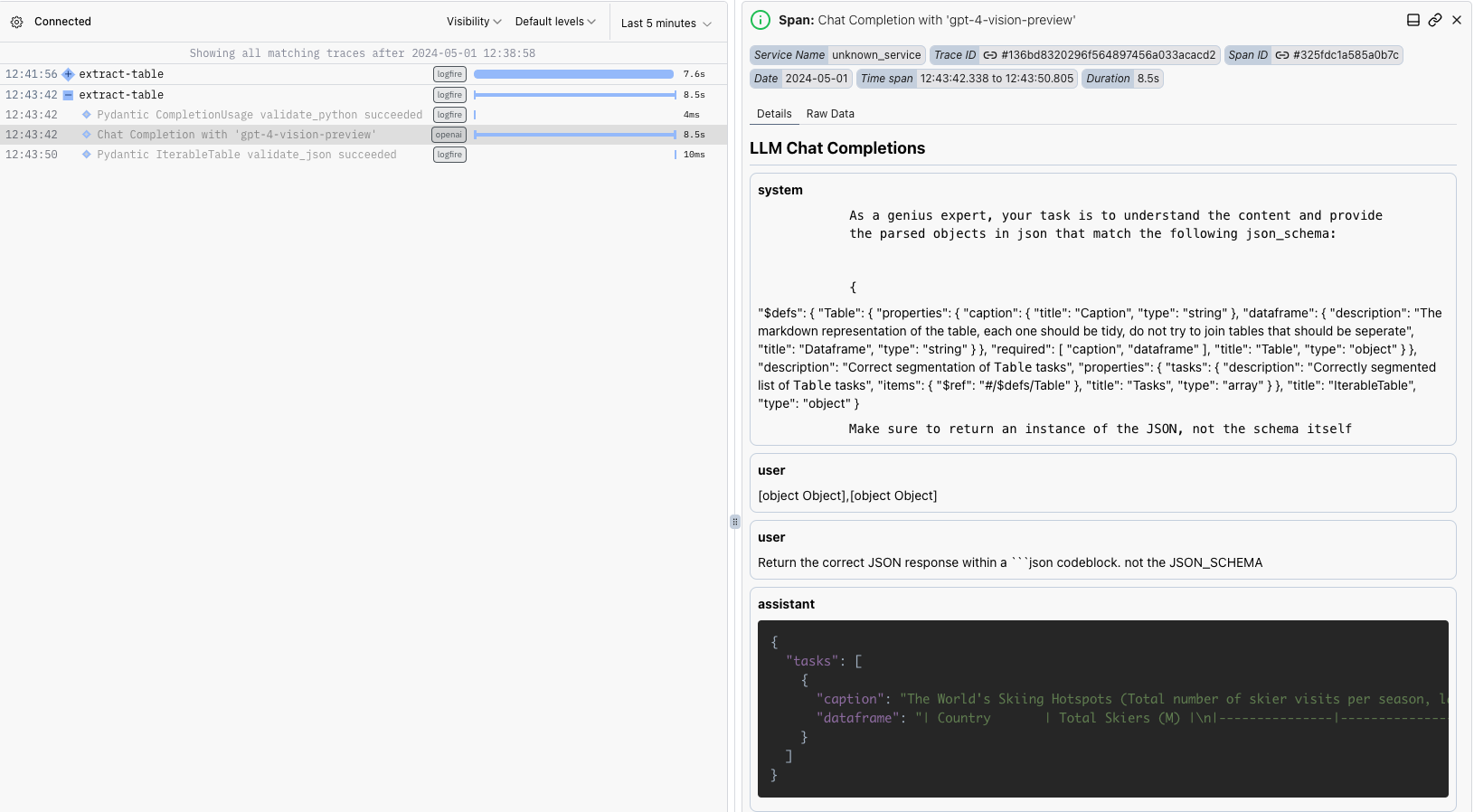Open the Last 5 minutes time range
This screenshot has width=1474, height=812.
666,24
